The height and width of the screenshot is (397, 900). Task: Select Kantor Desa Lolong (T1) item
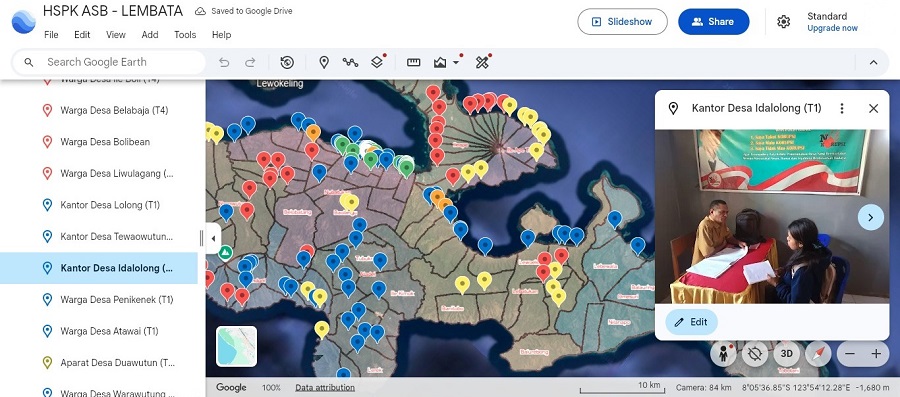click(99, 205)
